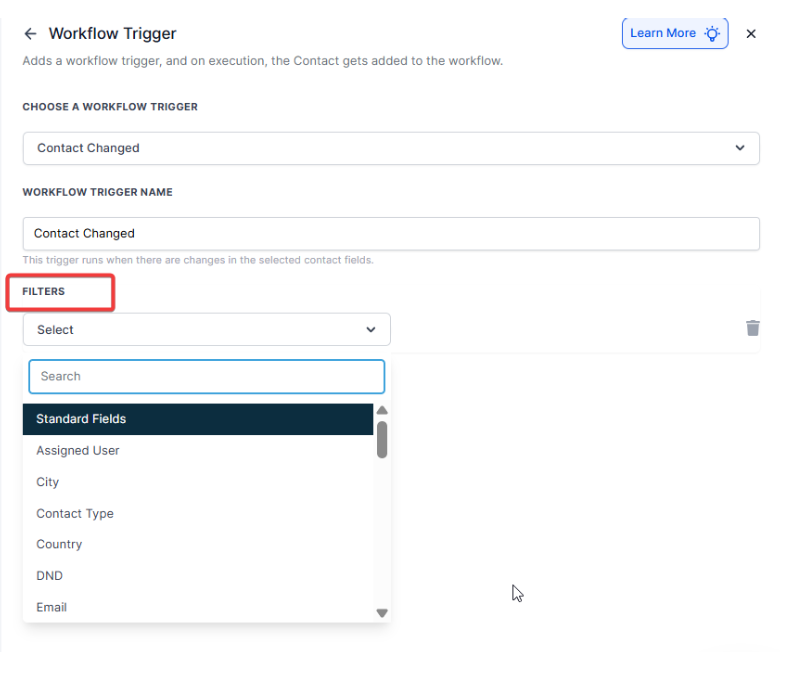
Task: Delete the filter with the trash icon
Action: pyautogui.click(x=753, y=328)
